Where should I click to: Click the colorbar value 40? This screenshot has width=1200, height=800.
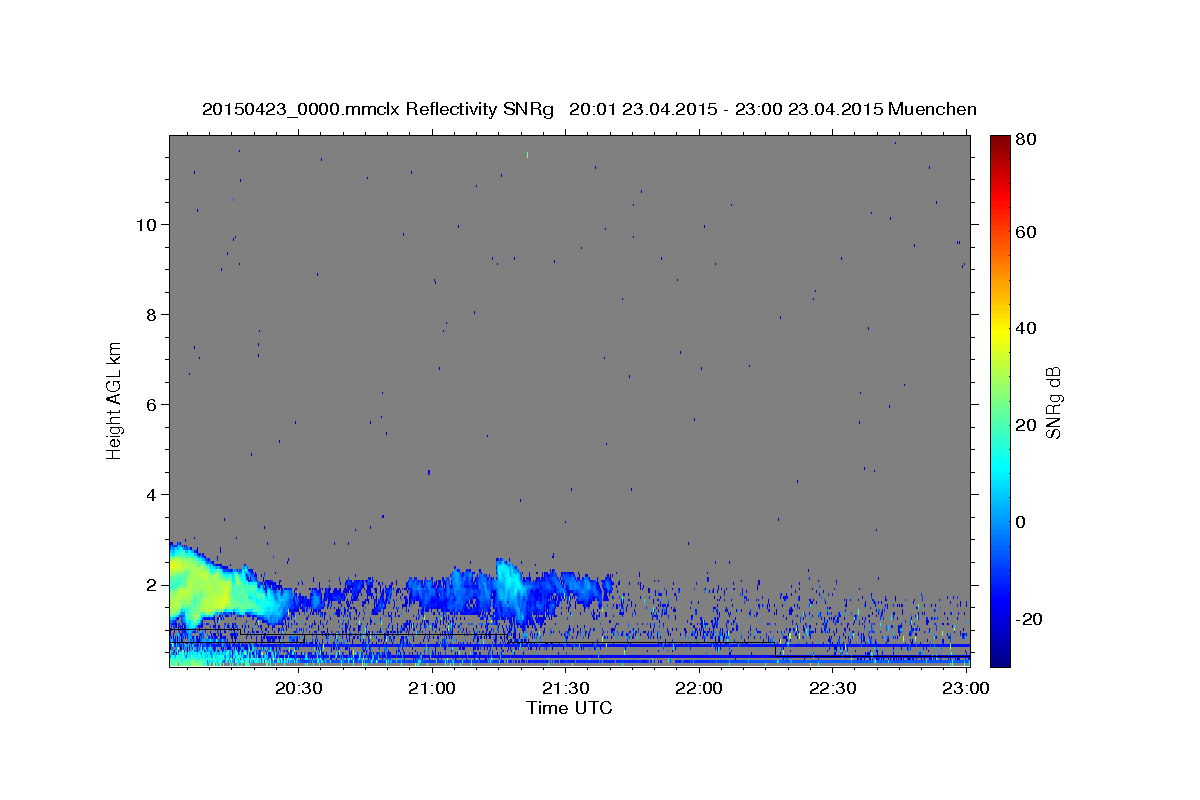click(1027, 328)
